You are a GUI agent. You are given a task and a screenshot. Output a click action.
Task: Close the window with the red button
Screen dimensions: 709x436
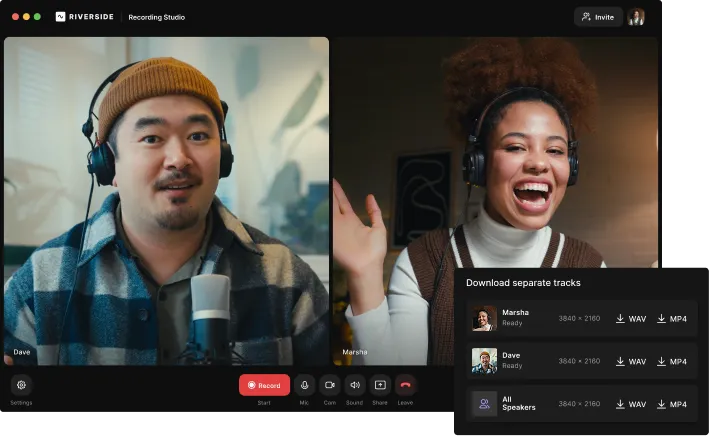point(15,17)
